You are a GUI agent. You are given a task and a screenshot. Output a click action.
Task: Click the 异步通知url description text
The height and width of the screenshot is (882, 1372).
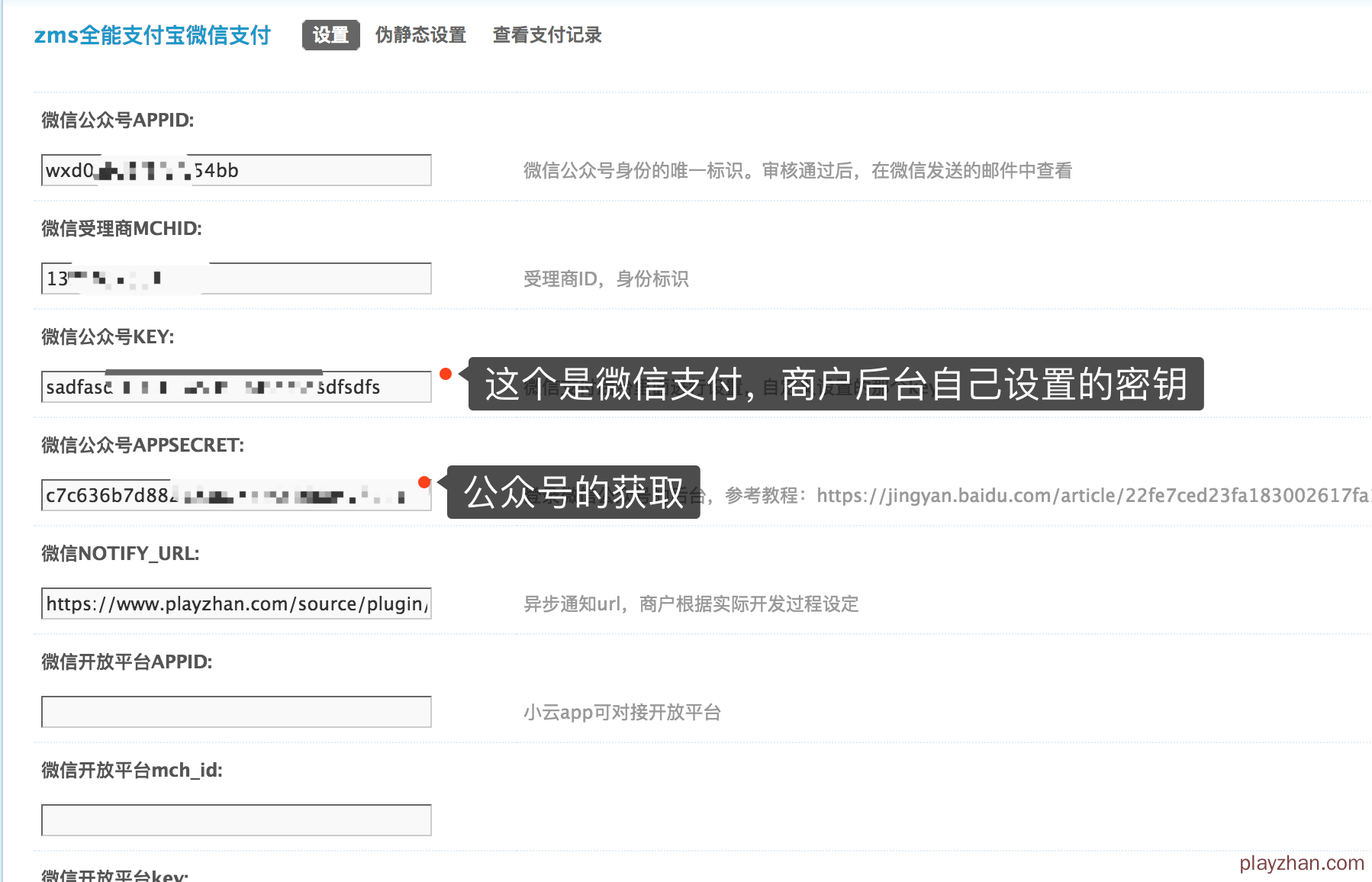(x=691, y=604)
